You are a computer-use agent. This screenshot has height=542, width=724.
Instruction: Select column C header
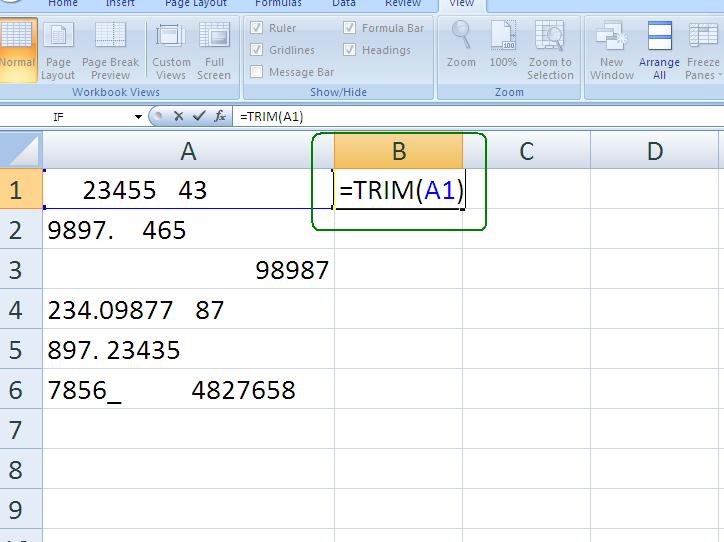pos(526,151)
